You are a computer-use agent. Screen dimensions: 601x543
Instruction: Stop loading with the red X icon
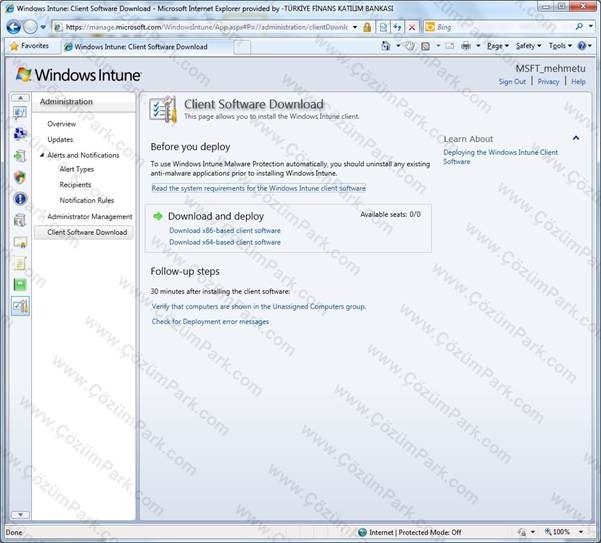coord(412,27)
